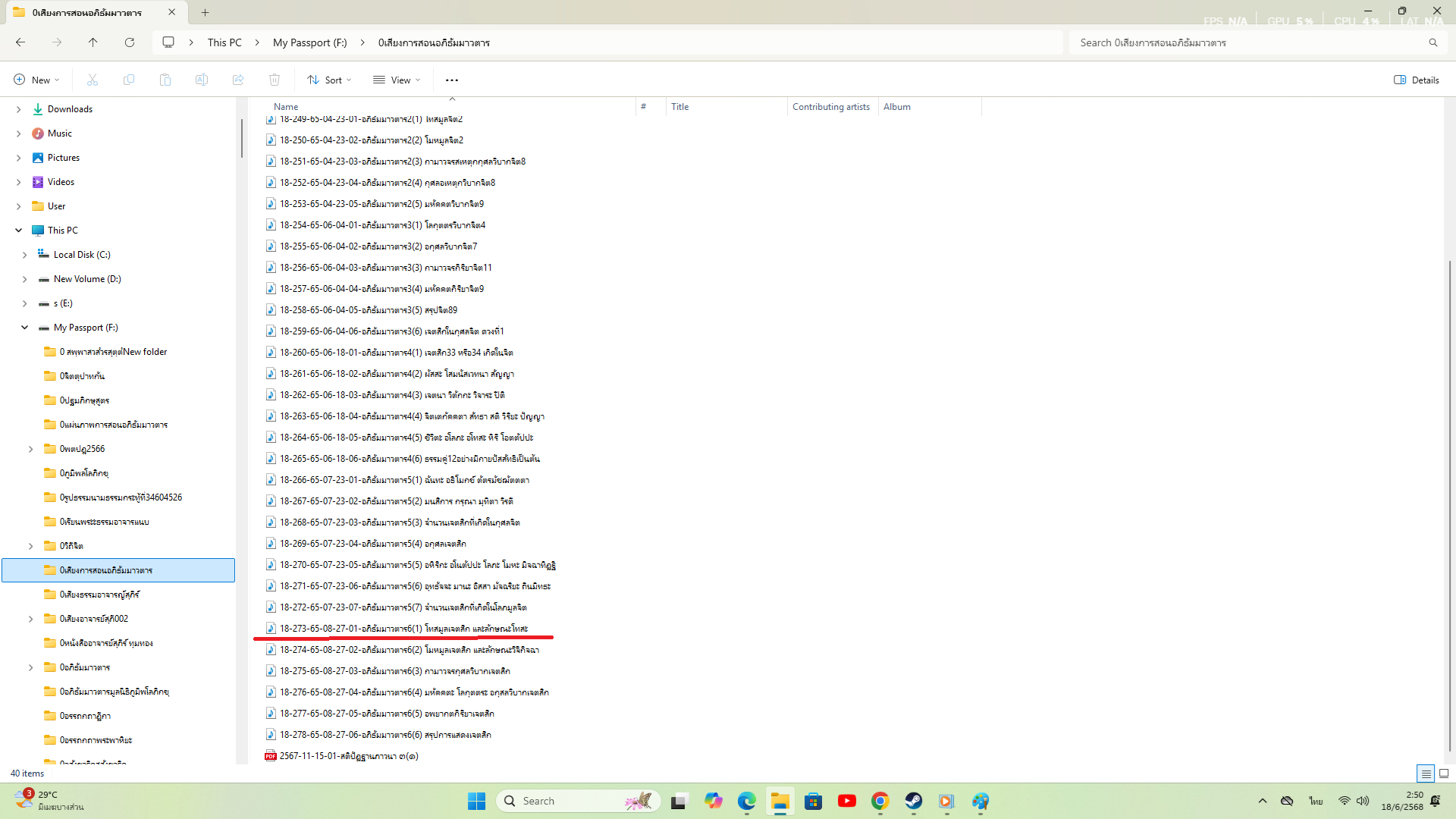The image size is (1456, 819).
Task: Click the Name column header
Action: [x=286, y=107]
